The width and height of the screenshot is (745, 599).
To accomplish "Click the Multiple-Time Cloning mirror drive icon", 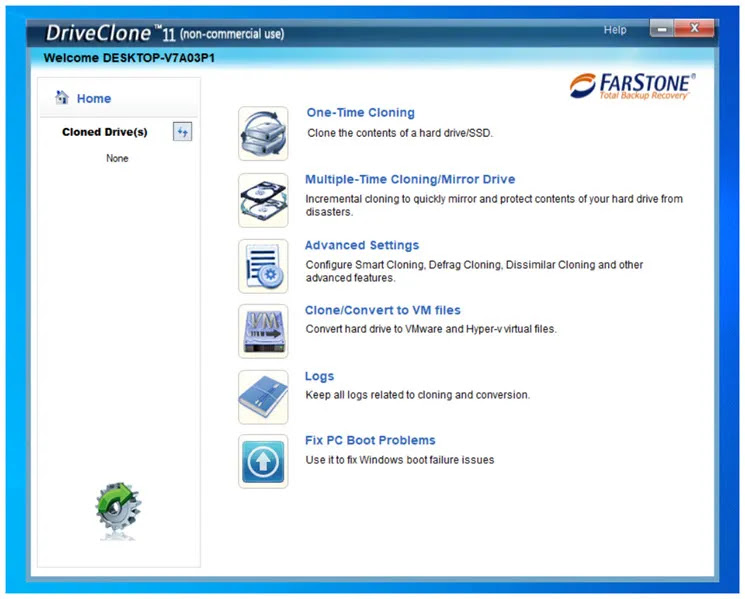I will tap(263, 200).
